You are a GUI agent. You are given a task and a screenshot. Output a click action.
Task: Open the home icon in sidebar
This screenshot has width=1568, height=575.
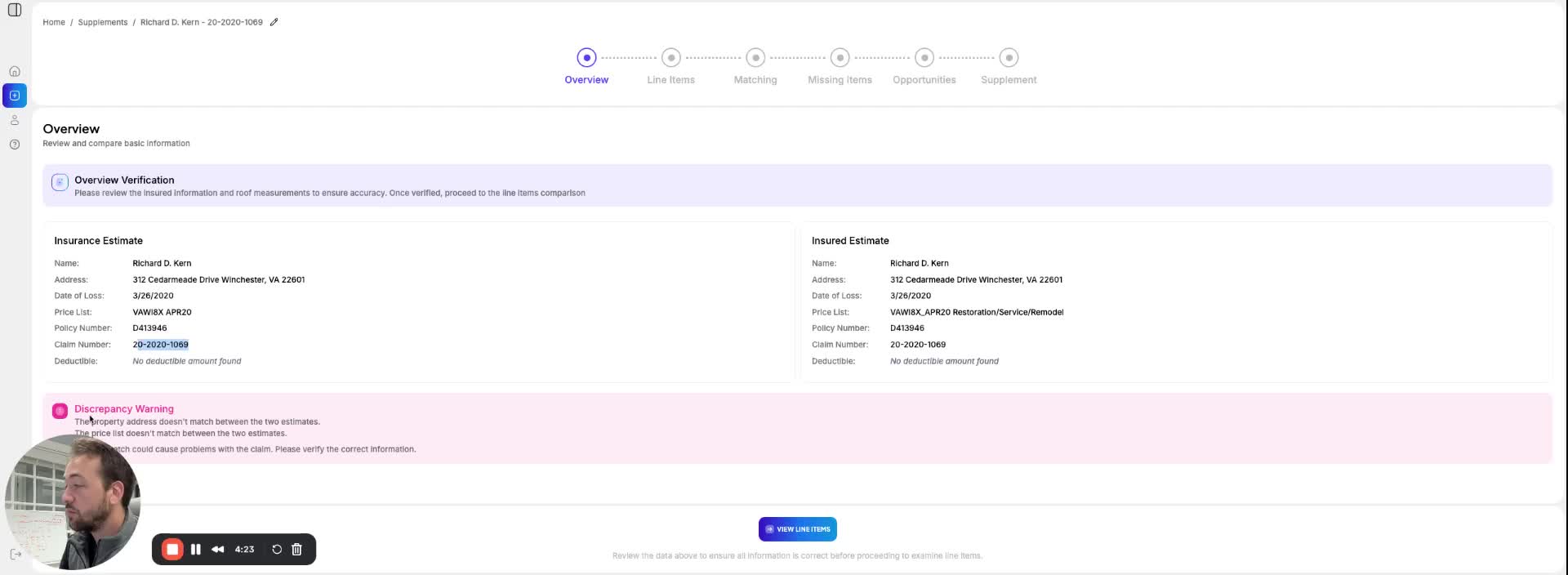point(15,72)
